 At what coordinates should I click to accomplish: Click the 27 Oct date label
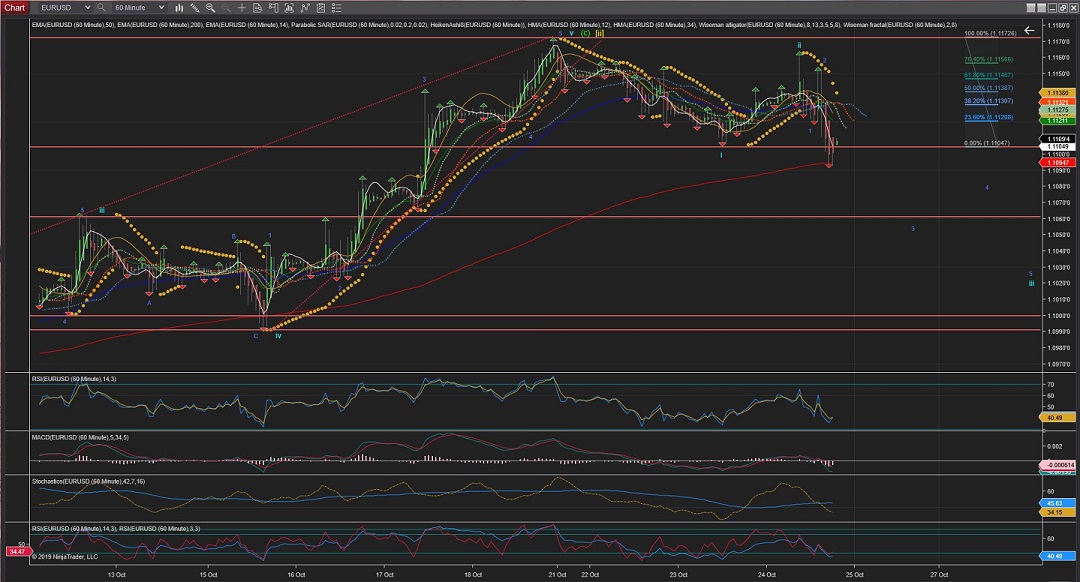(x=939, y=574)
